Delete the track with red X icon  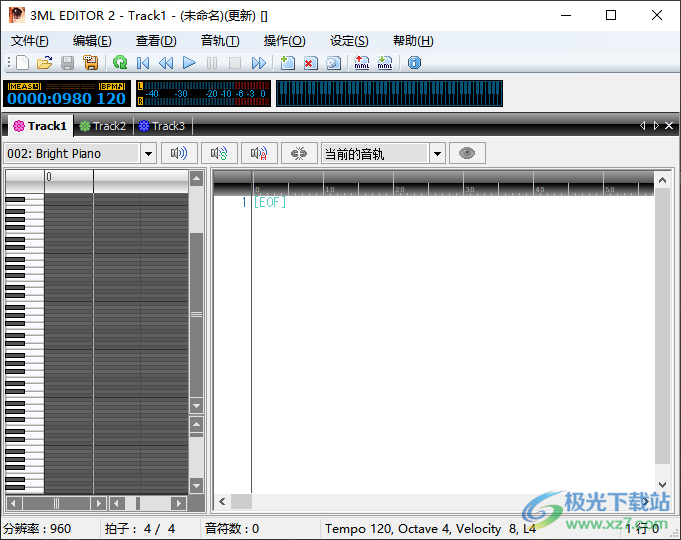tap(311, 63)
